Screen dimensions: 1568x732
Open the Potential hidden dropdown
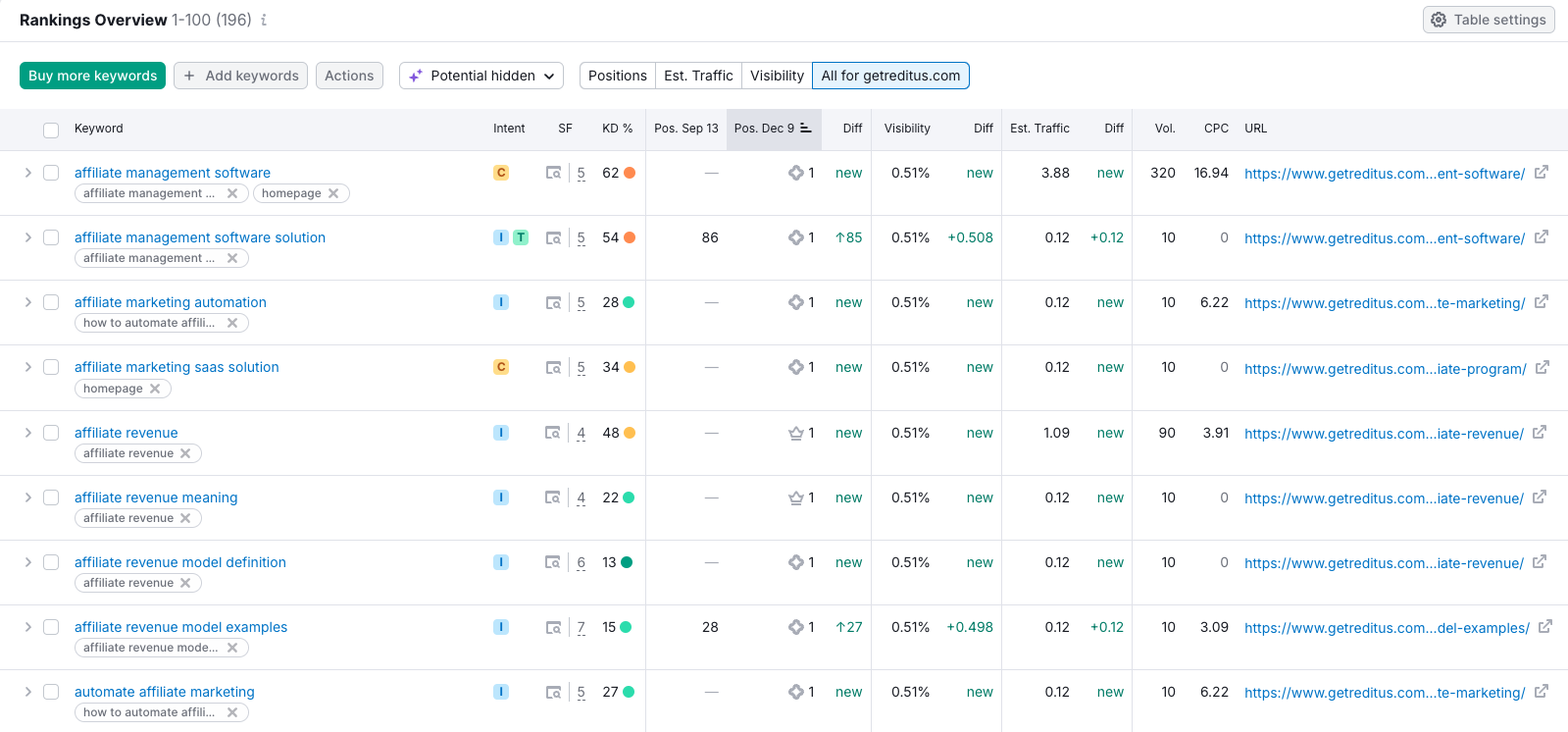pyautogui.click(x=481, y=76)
